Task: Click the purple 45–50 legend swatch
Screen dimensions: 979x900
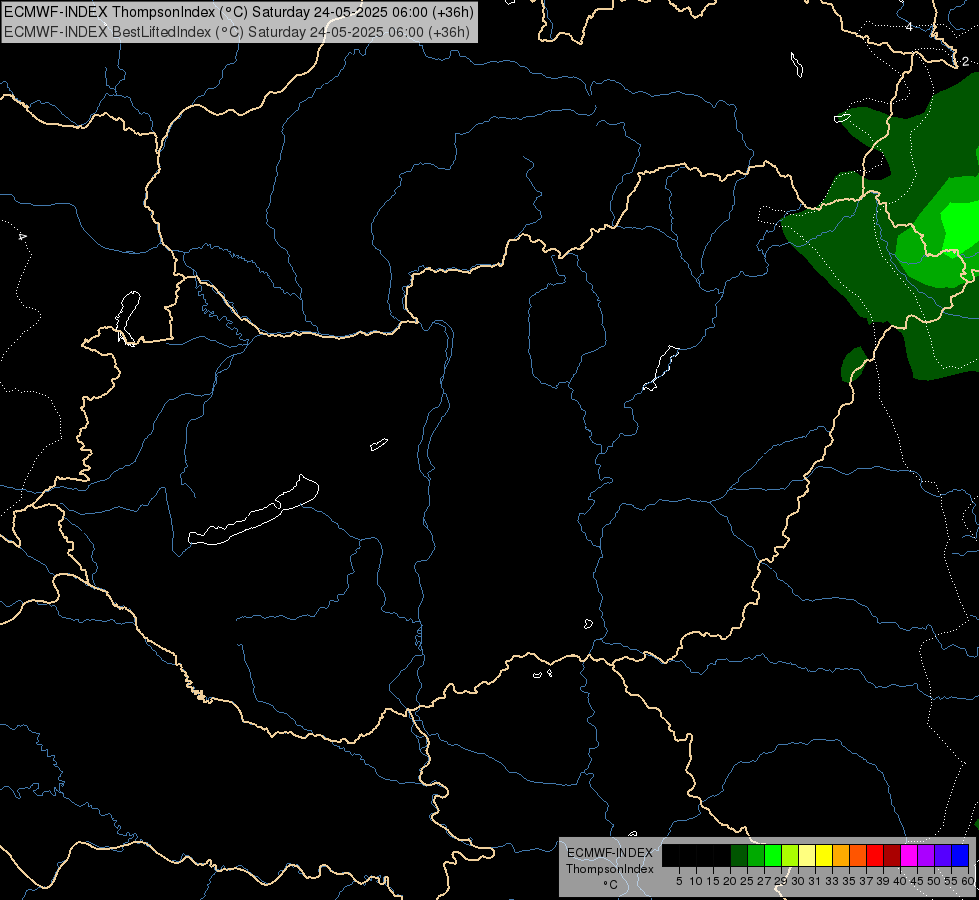Action: click(926, 856)
